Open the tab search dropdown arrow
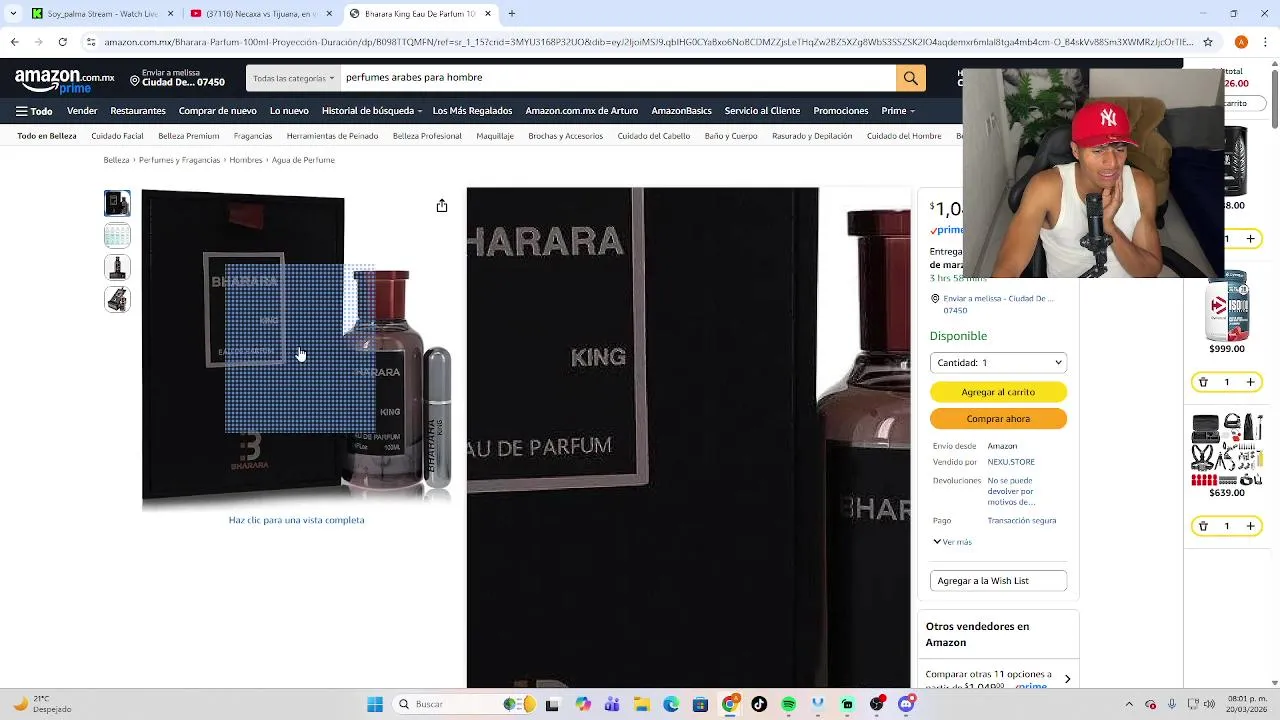This screenshot has height=720, width=1280. (12, 13)
